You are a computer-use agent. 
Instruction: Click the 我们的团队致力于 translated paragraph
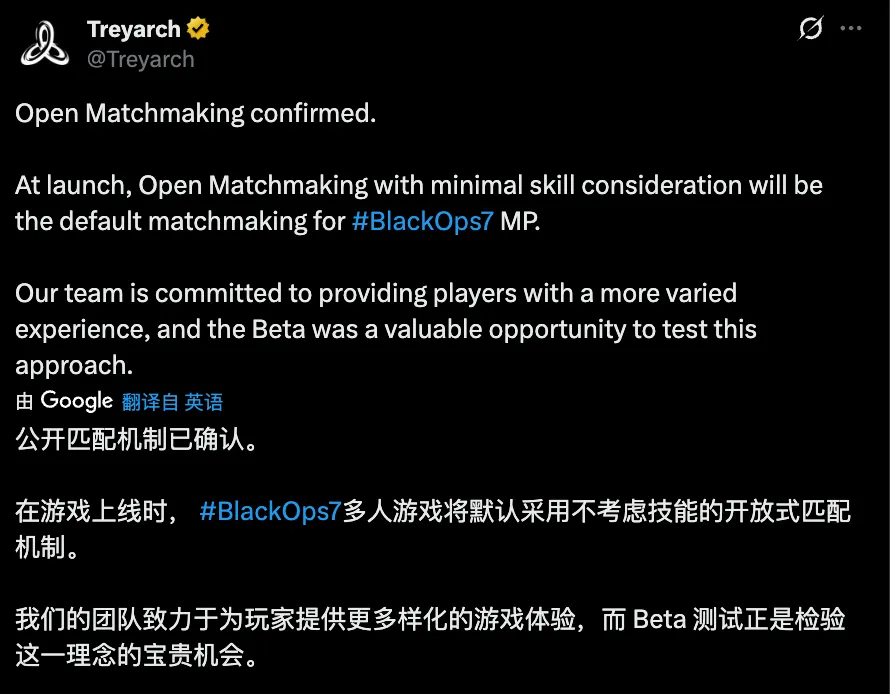pyautogui.click(x=300, y=620)
